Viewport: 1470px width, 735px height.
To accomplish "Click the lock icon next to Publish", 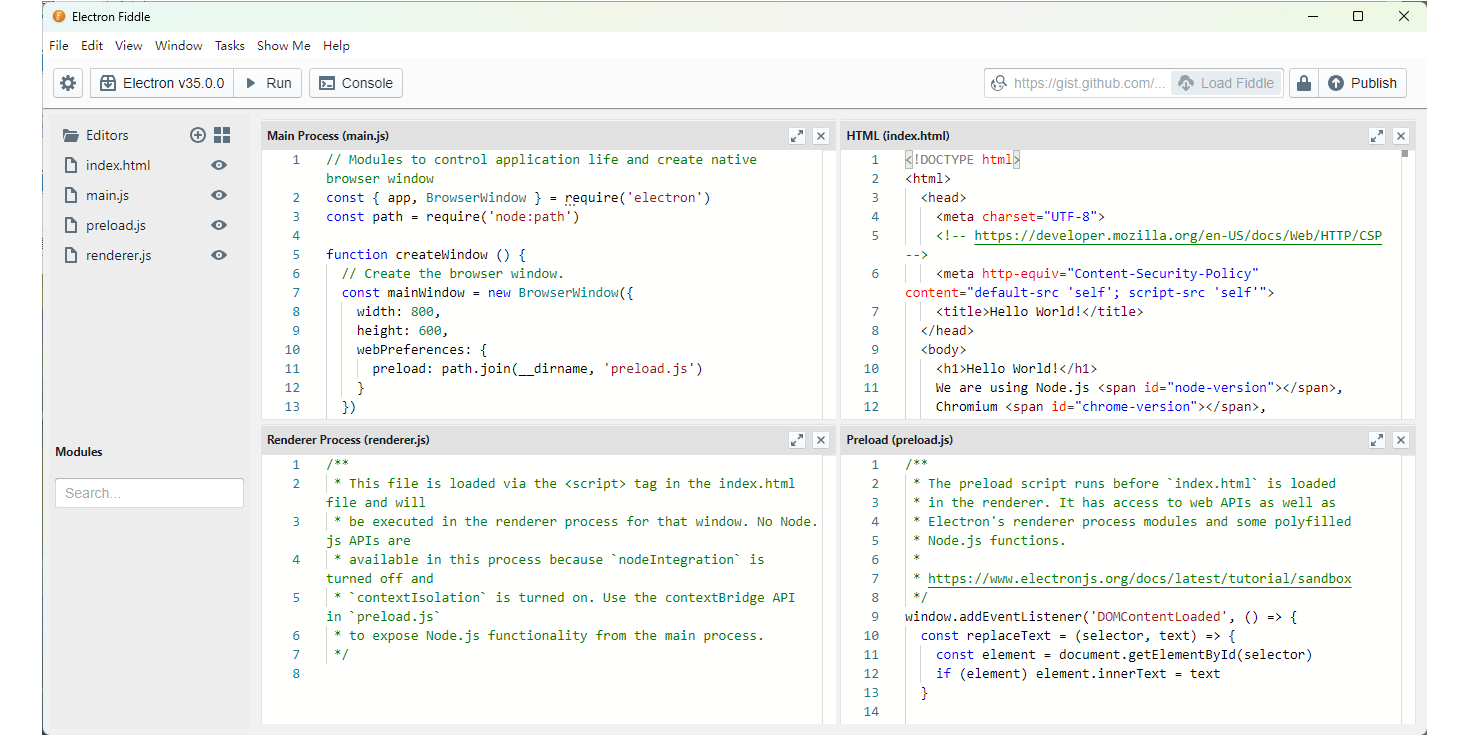I will (1304, 83).
